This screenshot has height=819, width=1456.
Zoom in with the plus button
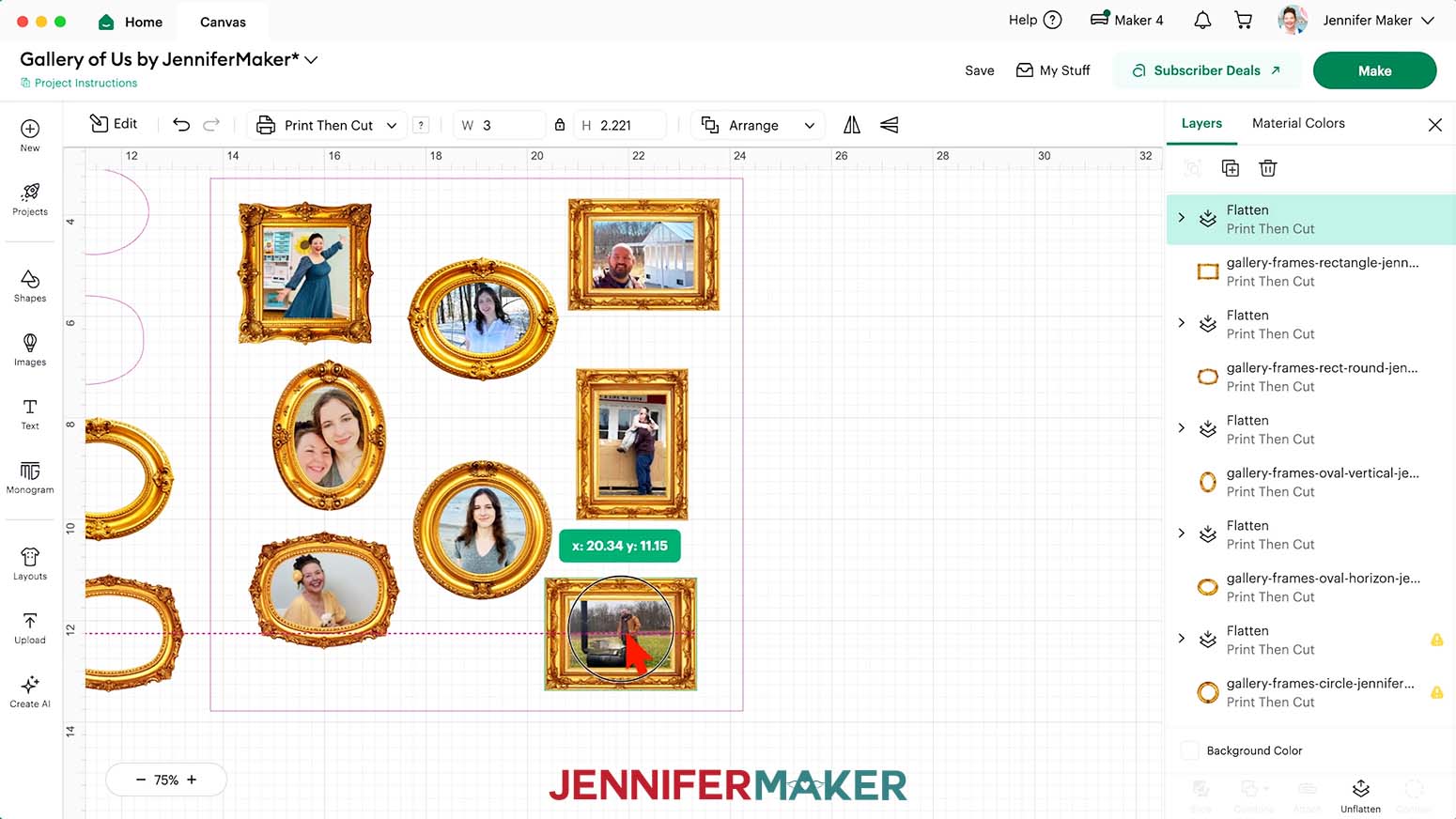[x=192, y=780]
